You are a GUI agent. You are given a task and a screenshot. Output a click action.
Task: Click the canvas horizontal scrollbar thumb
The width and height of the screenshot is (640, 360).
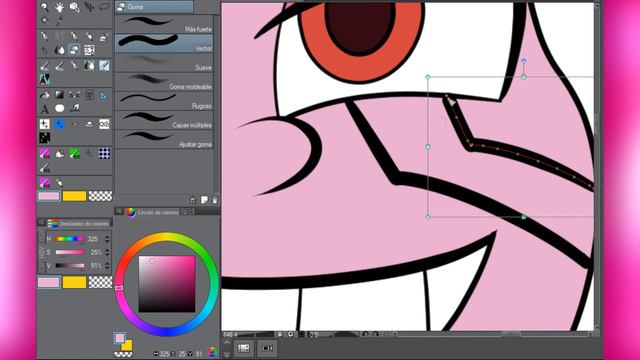(x=511, y=334)
